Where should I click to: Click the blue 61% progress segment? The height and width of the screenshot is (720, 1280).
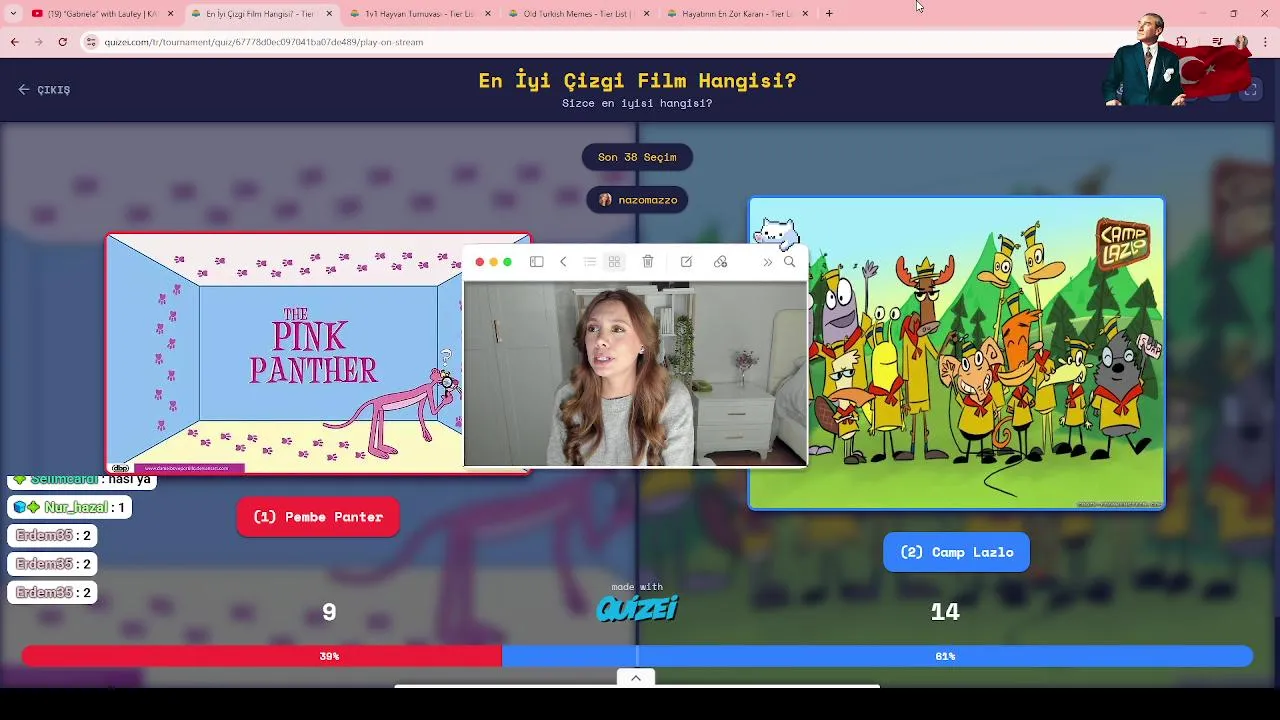pyautogui.click(x=877, y=656)
